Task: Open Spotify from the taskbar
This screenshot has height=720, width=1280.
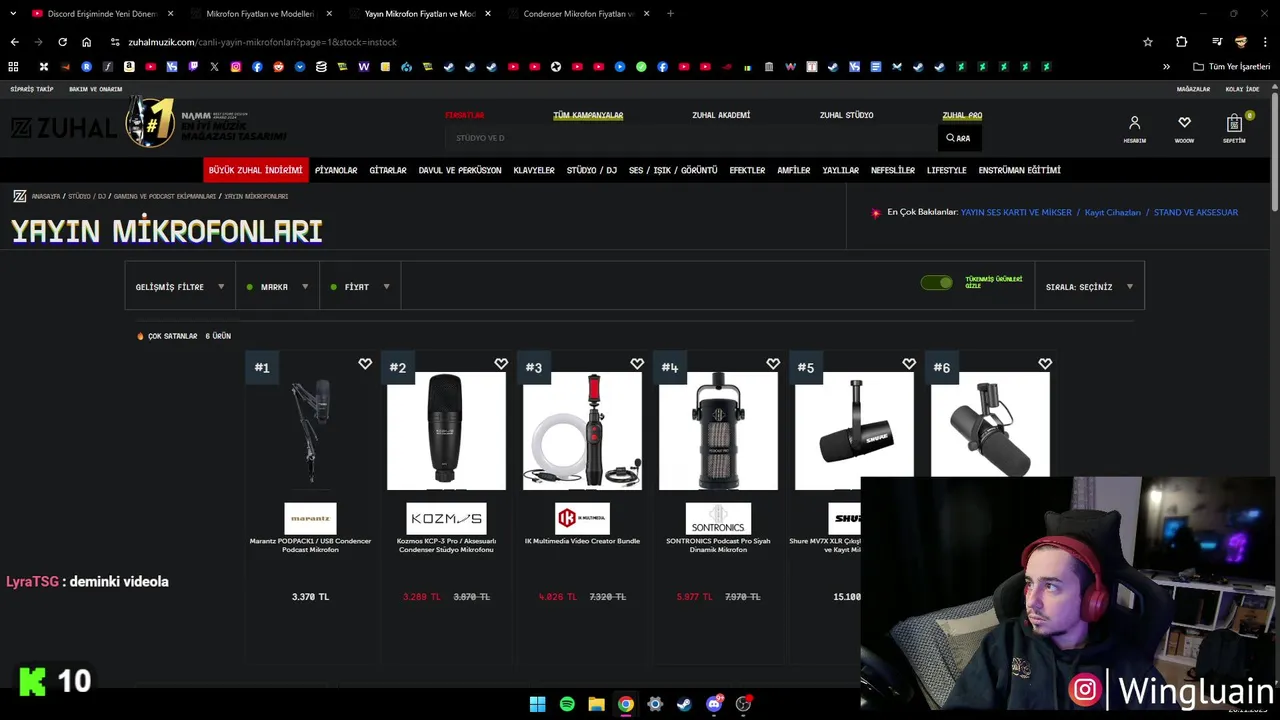Action: click(x=567, y=704)
